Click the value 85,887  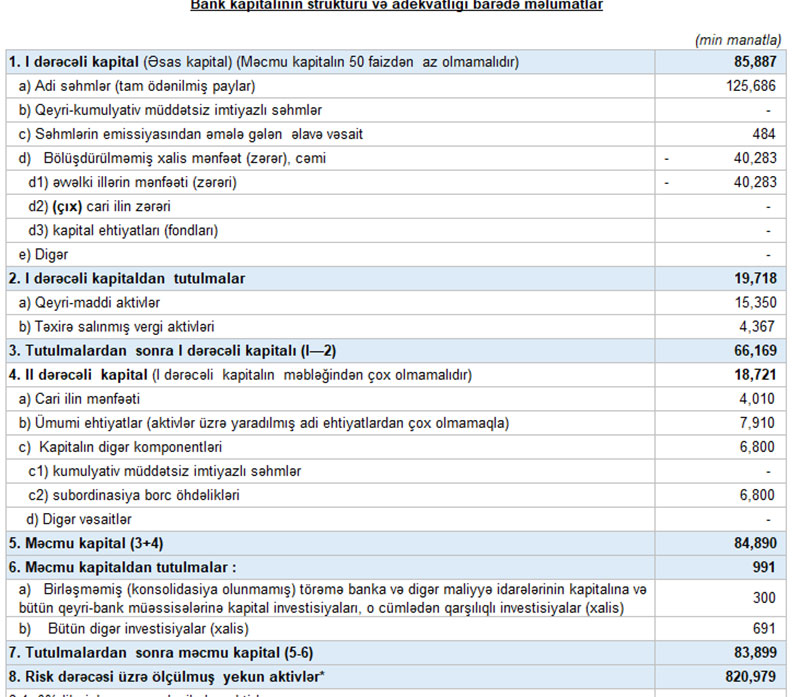point(753,62)
